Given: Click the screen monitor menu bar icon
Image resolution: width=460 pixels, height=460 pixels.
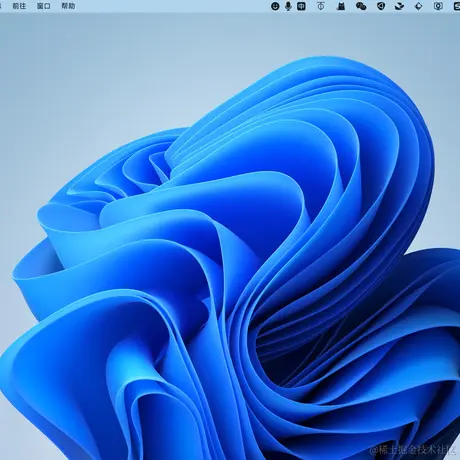Looking at the screenshot, I should (438, 6).
